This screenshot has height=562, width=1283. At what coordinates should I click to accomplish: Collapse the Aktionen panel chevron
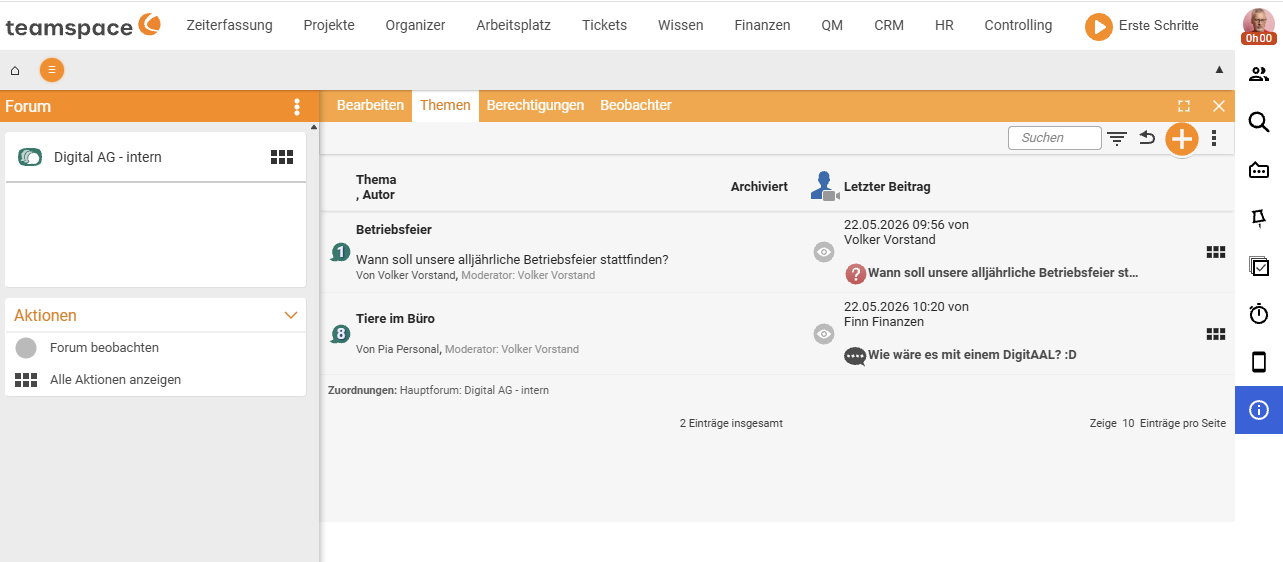(x=291, y=315)
